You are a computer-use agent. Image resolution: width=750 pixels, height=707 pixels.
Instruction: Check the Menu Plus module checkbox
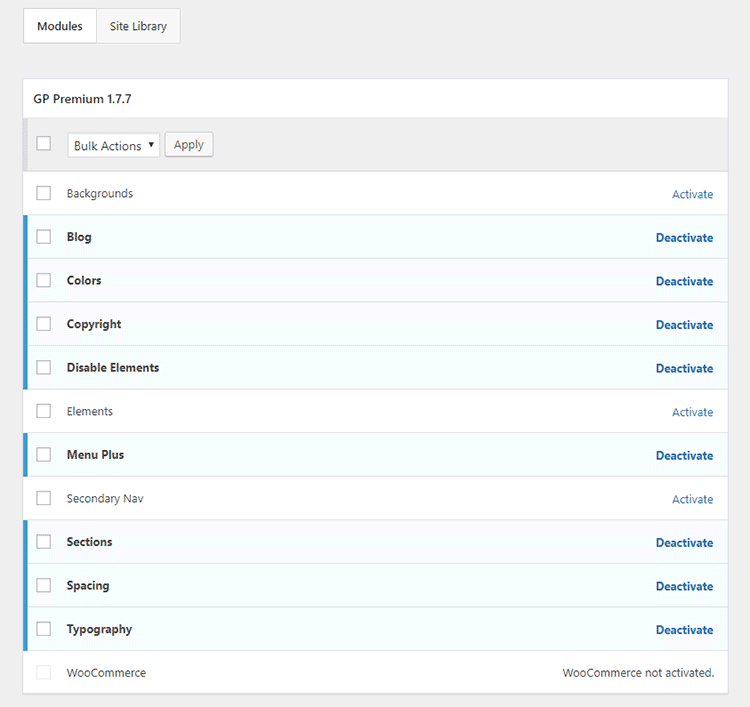(x=44, y=454)
